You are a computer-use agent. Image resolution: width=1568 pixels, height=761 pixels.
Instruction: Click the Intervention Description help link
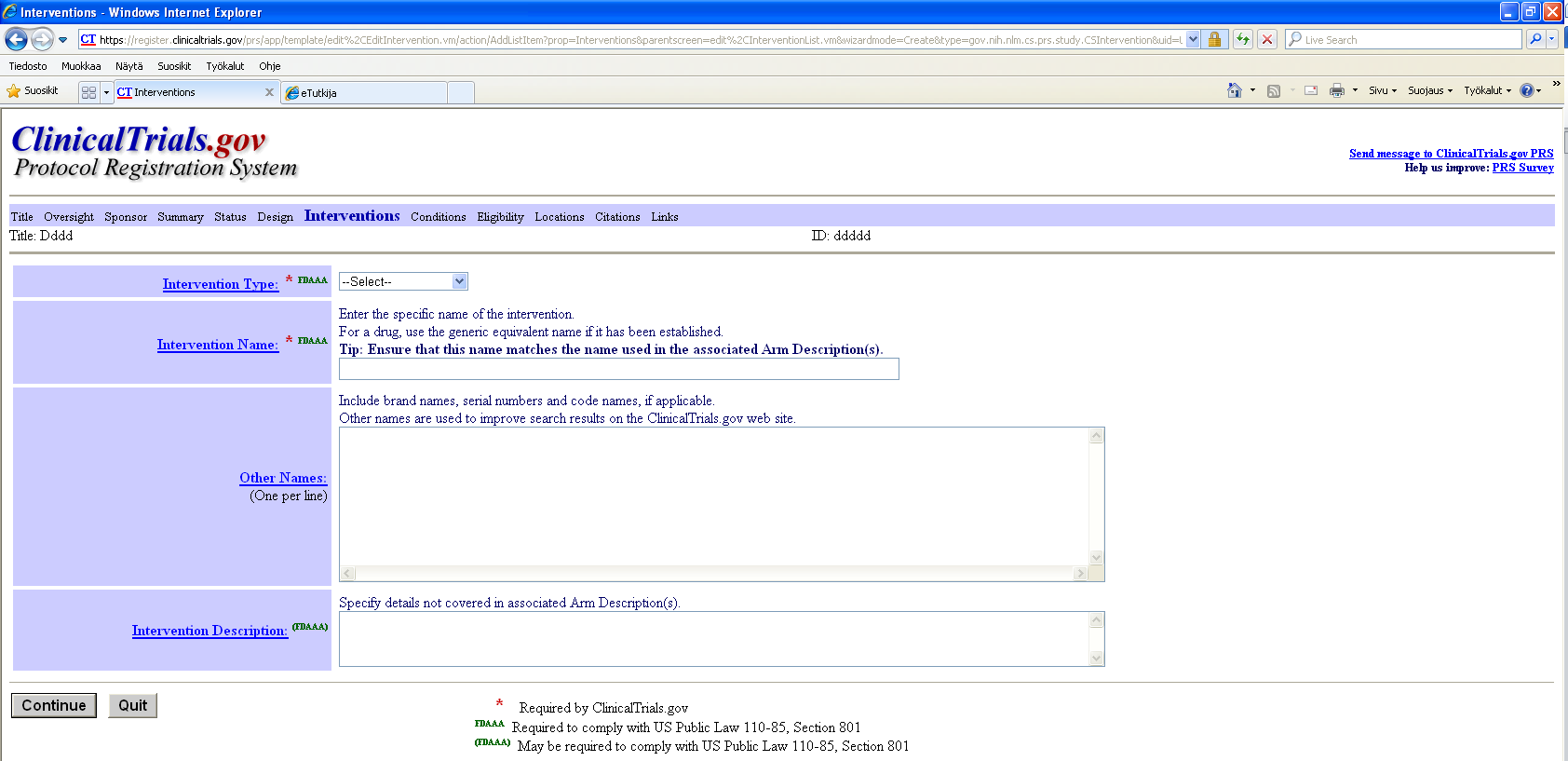(x=210, y=631)
